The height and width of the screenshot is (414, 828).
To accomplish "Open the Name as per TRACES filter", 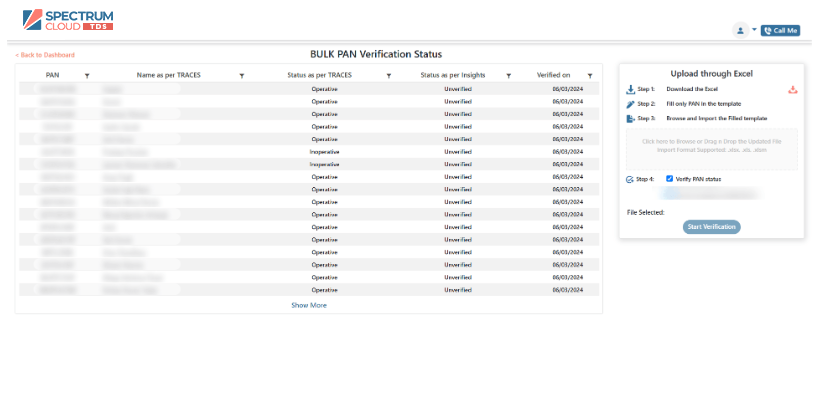I will tap(242, 75).
